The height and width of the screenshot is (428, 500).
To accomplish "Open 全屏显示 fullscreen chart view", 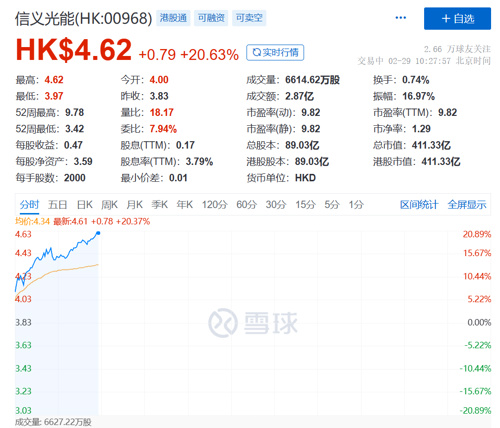I will pos(467,204).
